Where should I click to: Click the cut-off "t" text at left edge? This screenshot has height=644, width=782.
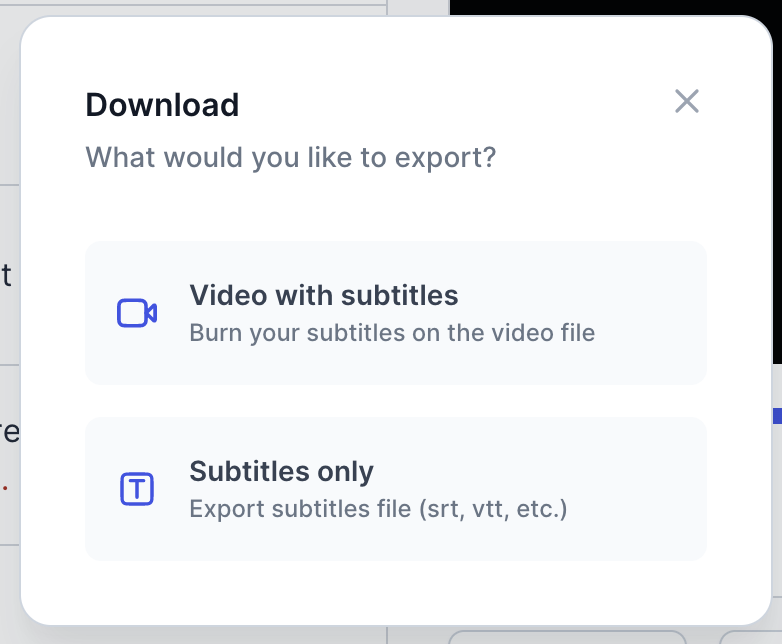pyautogui.click(x=6, y=276)
